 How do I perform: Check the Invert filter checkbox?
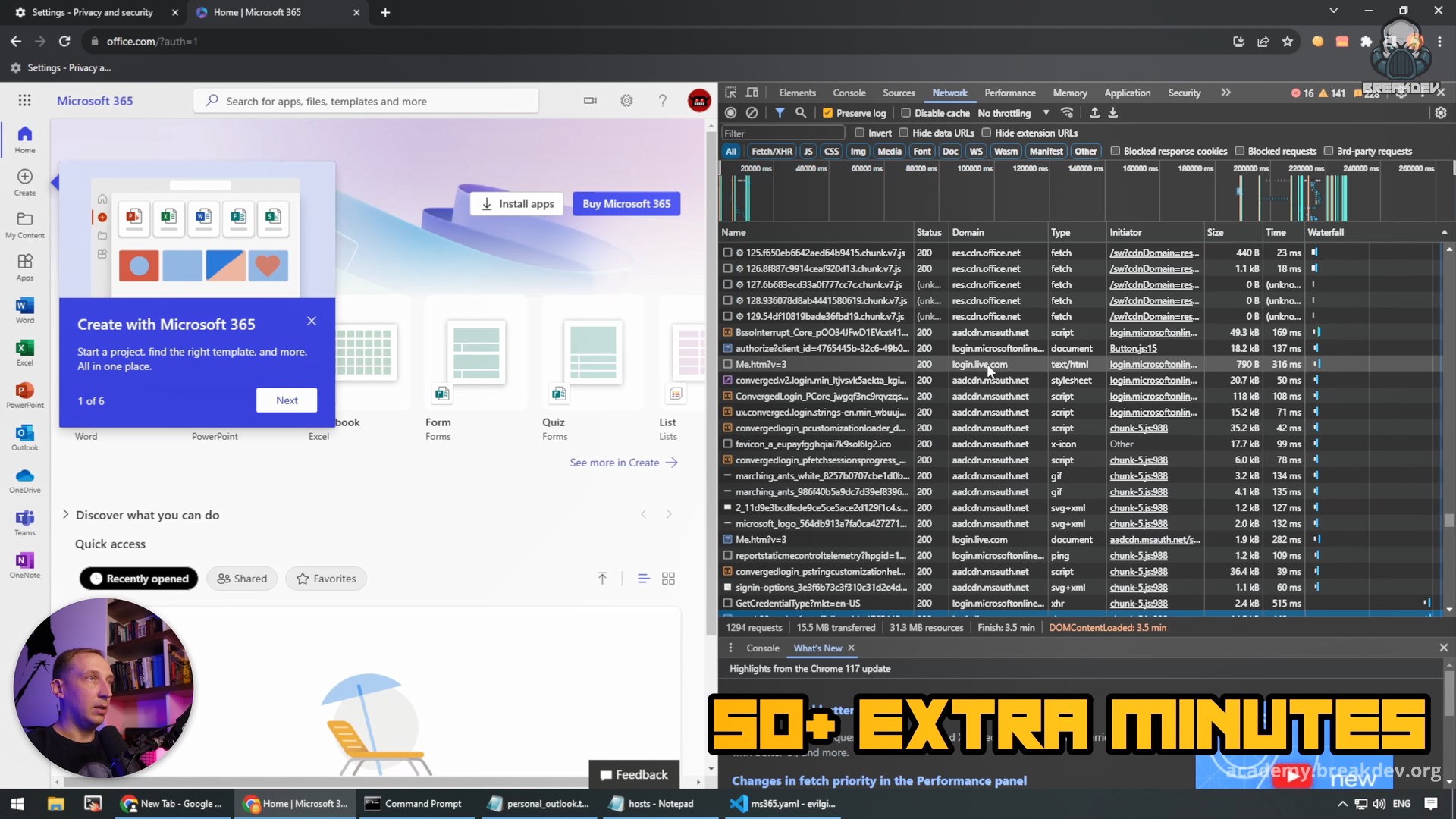pyautogui.click(x=859, y=133)
